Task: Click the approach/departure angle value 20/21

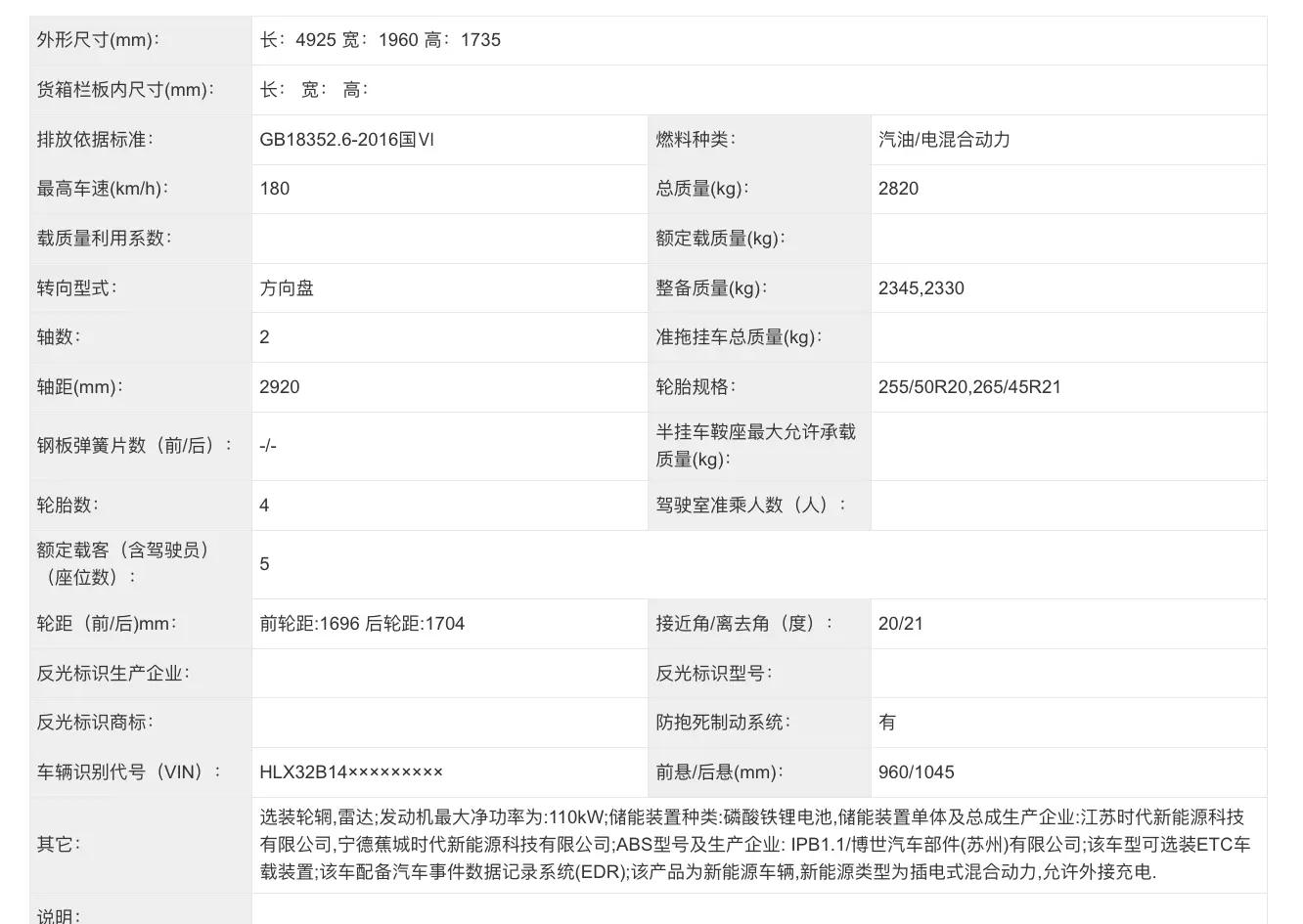Action: point(901,624)
